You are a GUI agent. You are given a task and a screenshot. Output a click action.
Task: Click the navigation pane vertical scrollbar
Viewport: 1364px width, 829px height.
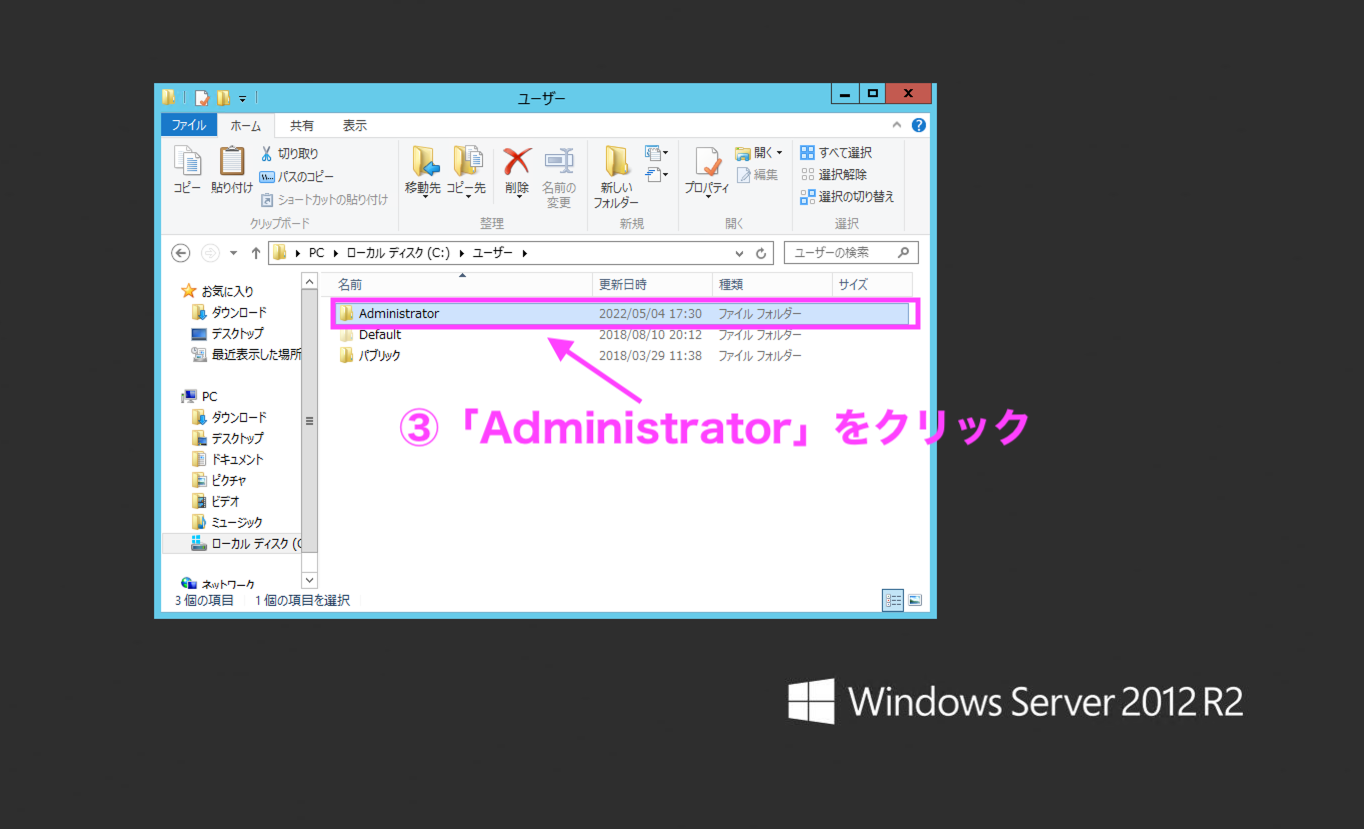coord(309,420)
